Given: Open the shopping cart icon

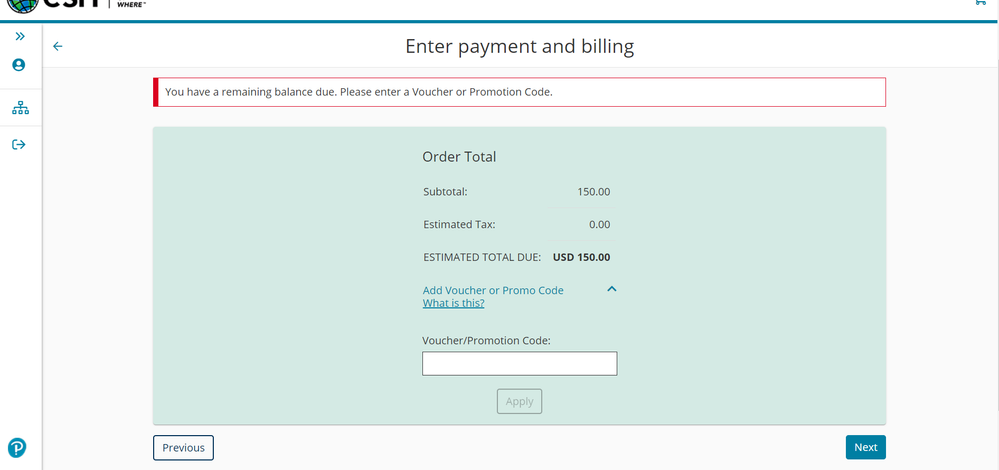Looking at the screenshot, I should pyautogui.click(x=979, y=4).
